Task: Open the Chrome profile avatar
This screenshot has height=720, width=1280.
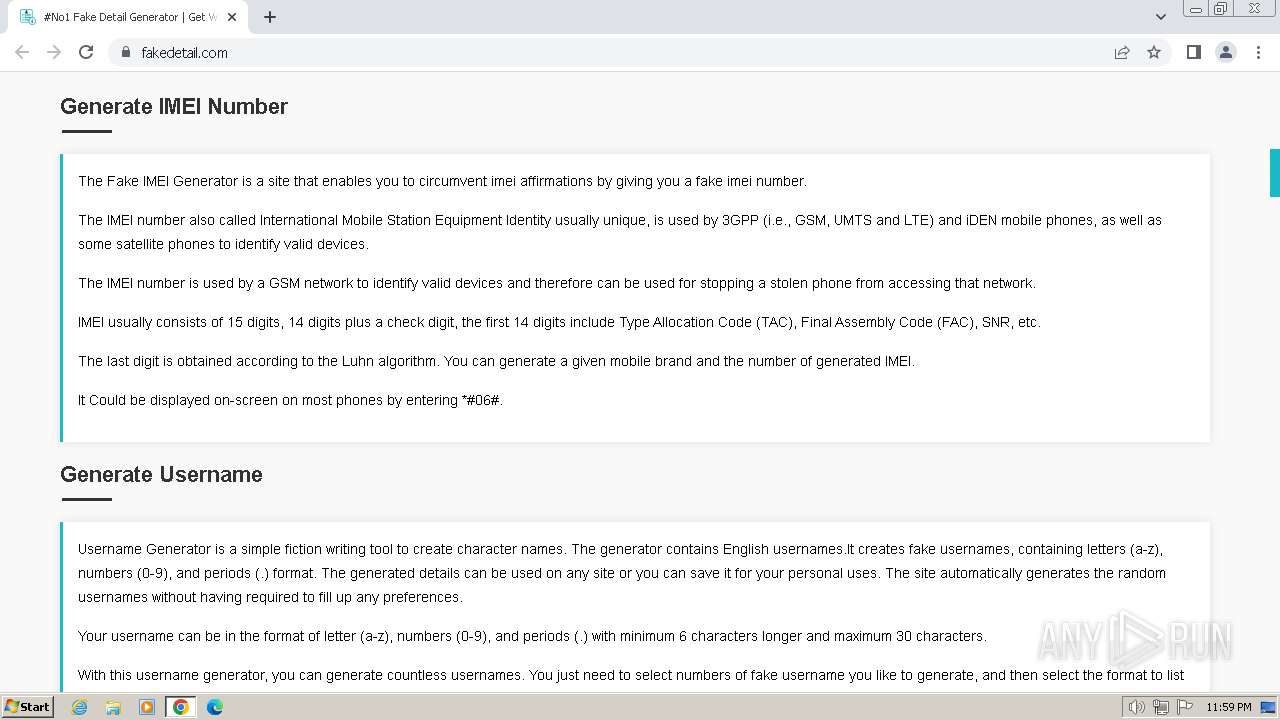Action: [1225, 52]
